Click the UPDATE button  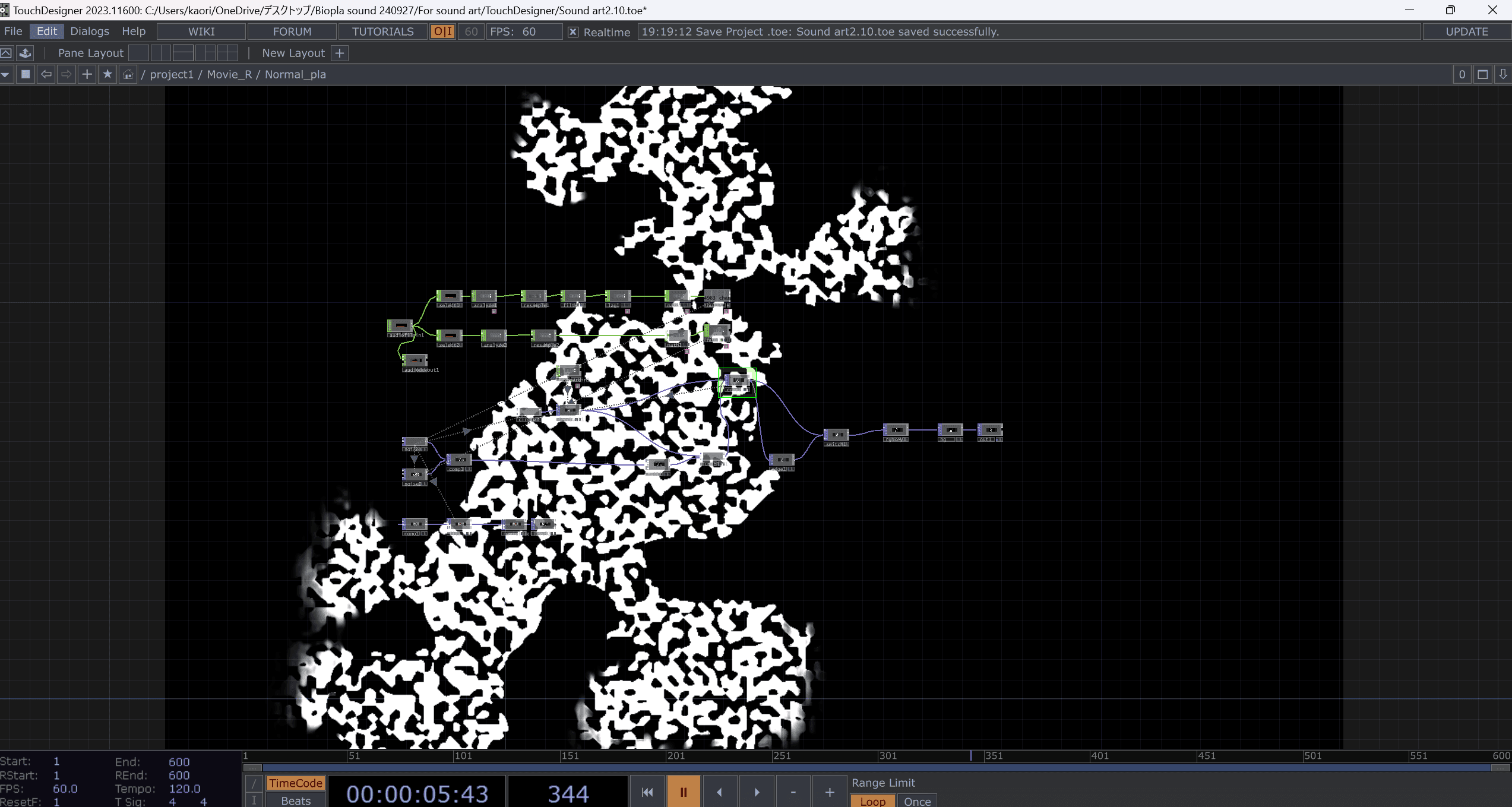[x=1466, y=31]
